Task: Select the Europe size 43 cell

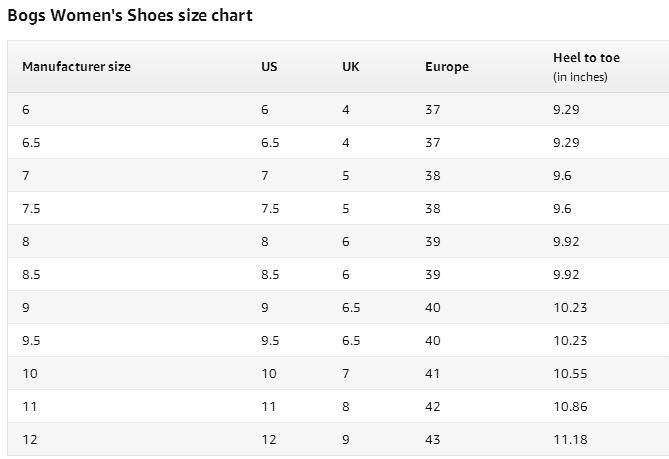Action: [432, 440]
